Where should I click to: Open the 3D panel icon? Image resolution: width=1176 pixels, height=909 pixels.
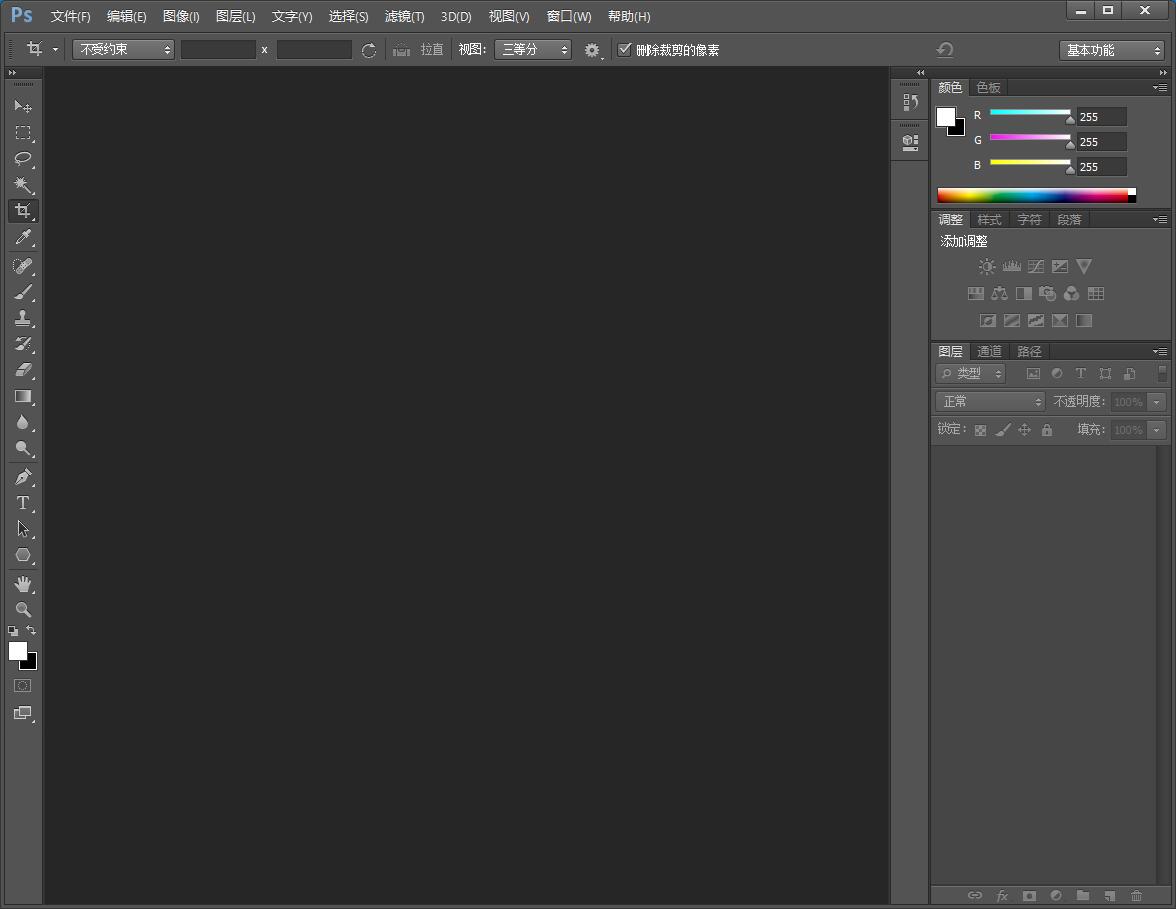[910, 142]
